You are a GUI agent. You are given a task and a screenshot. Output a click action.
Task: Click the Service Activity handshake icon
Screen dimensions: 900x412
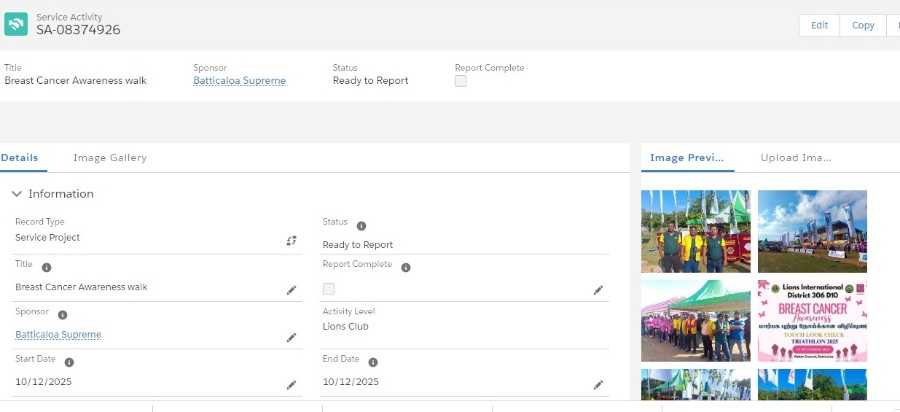tap(16, 24)
